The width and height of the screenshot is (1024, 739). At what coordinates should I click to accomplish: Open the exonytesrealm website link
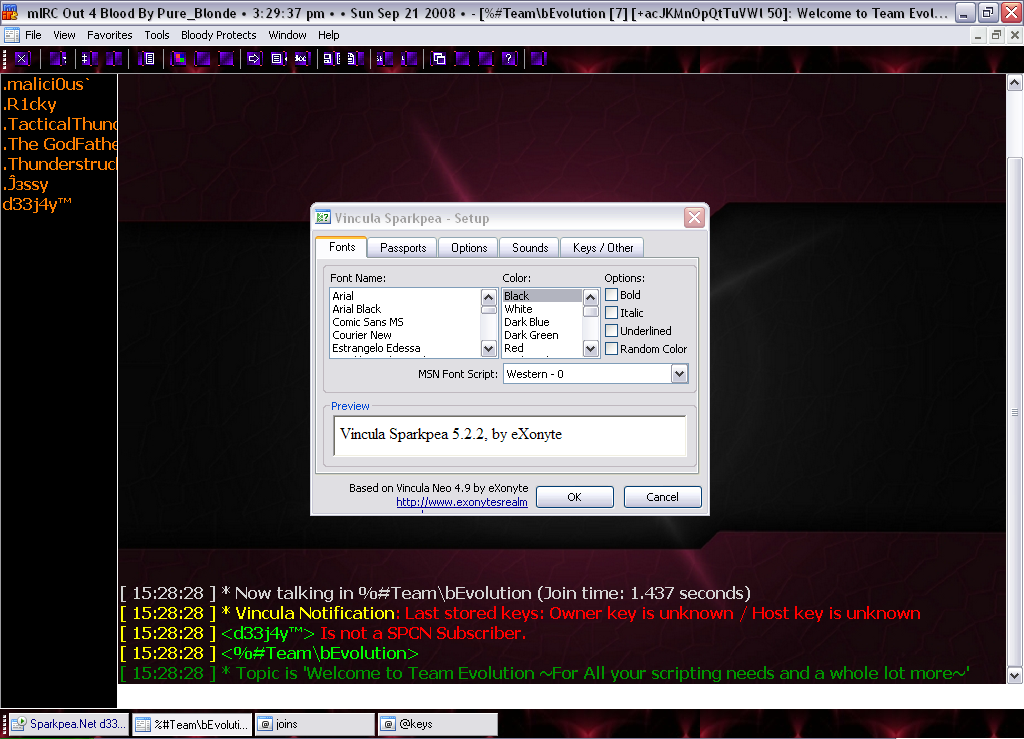(462, 502)
